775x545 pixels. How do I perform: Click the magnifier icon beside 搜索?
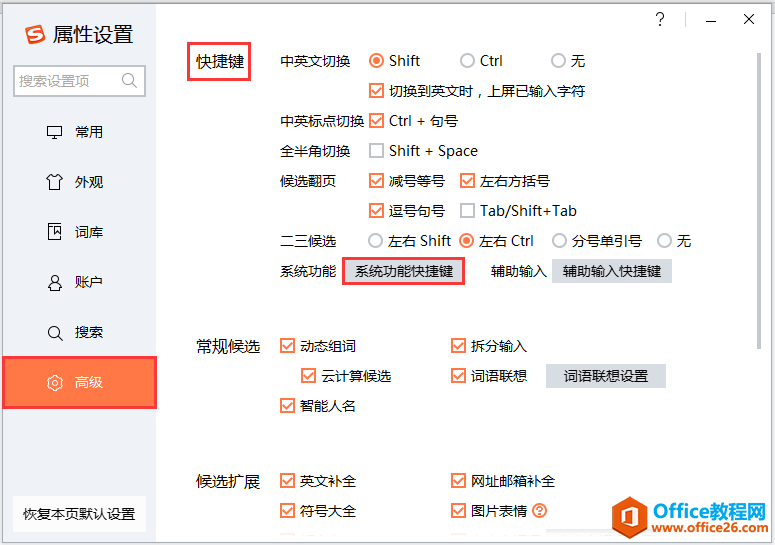(54, 333)
